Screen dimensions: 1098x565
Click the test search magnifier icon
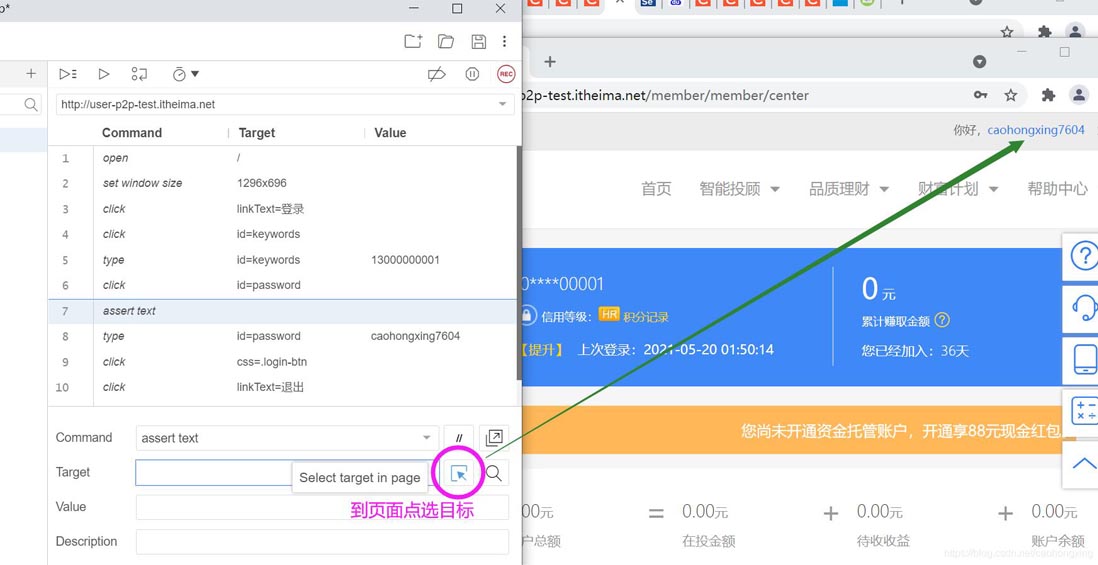pyautogui.click(x=31, y=104)
